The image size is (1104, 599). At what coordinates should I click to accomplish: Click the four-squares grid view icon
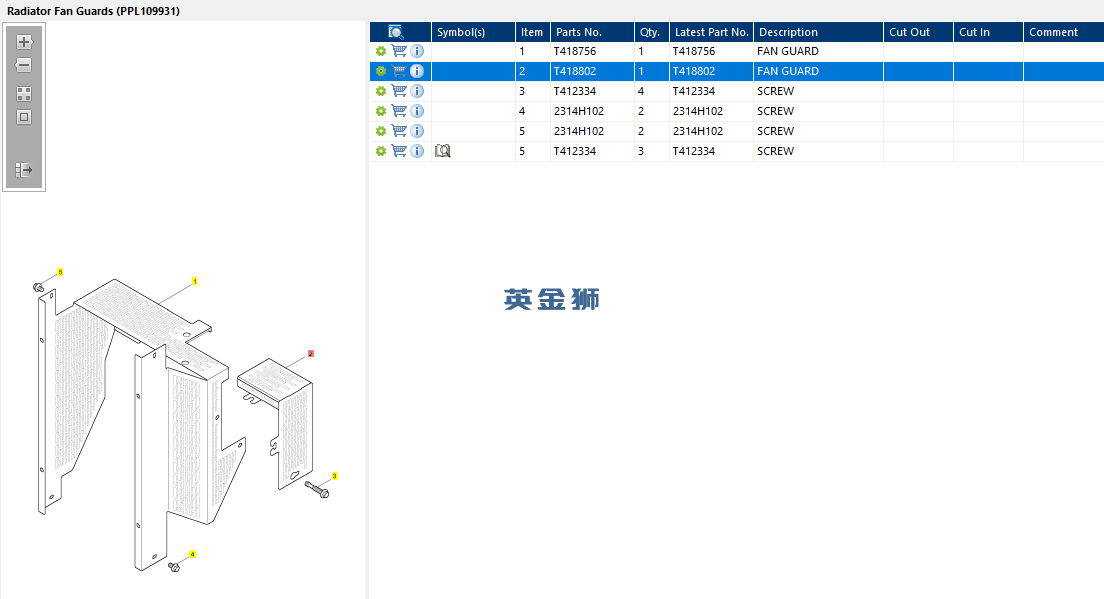point(24,94)
